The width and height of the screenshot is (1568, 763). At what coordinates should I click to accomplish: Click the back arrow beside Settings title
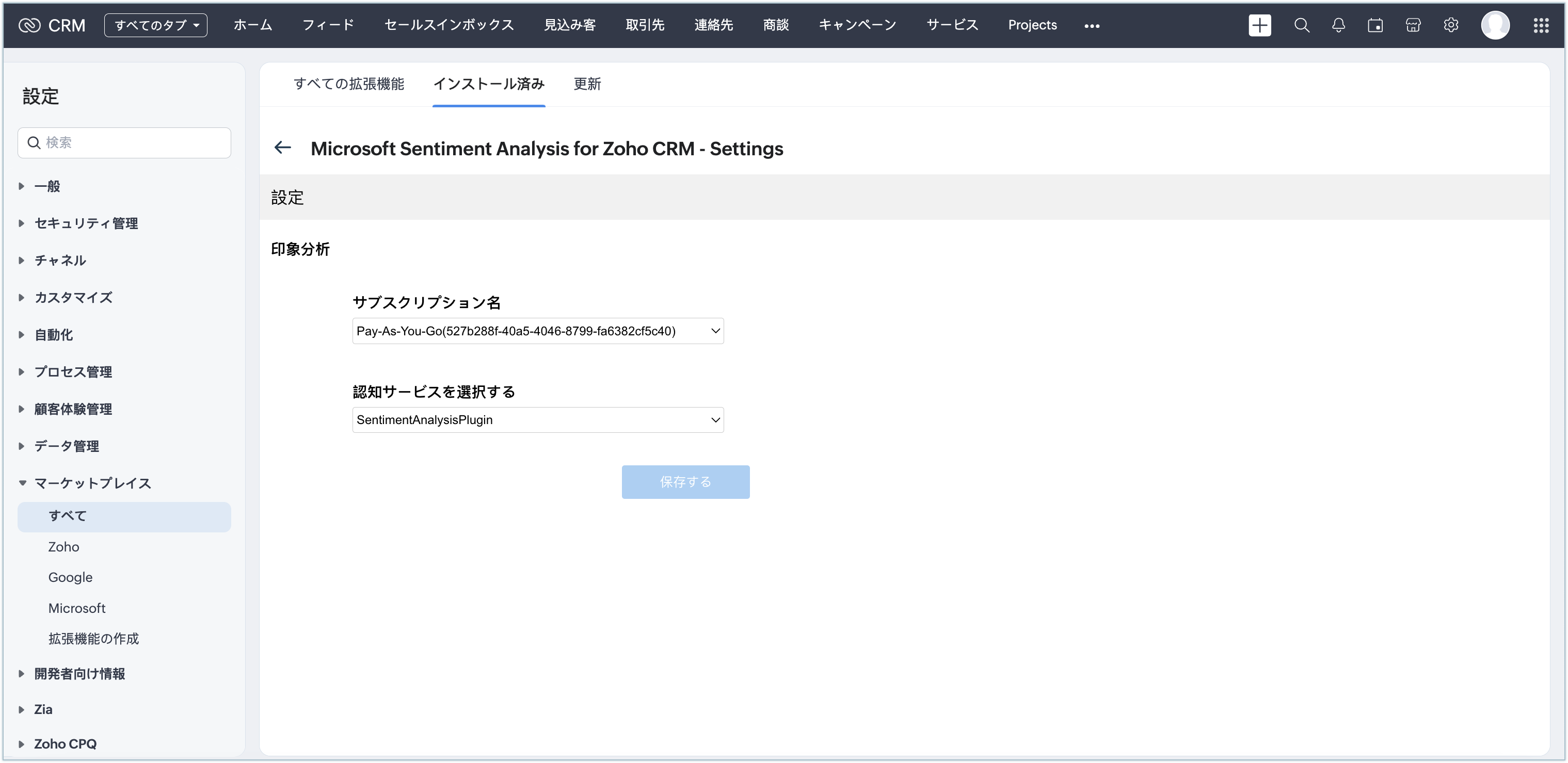[282, 147]
